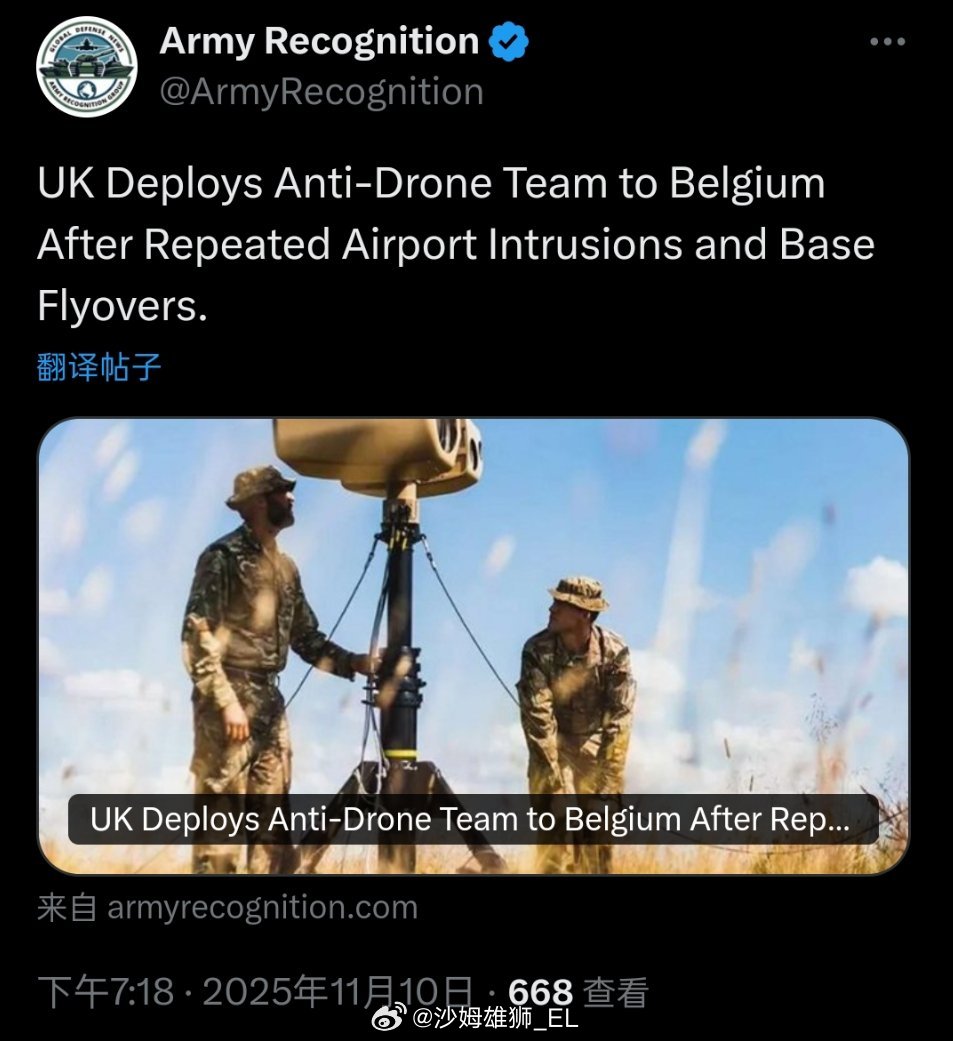Click the Weibo logo watermark icon
The width and height of the screenshot is (953, 1041).
388,1016
